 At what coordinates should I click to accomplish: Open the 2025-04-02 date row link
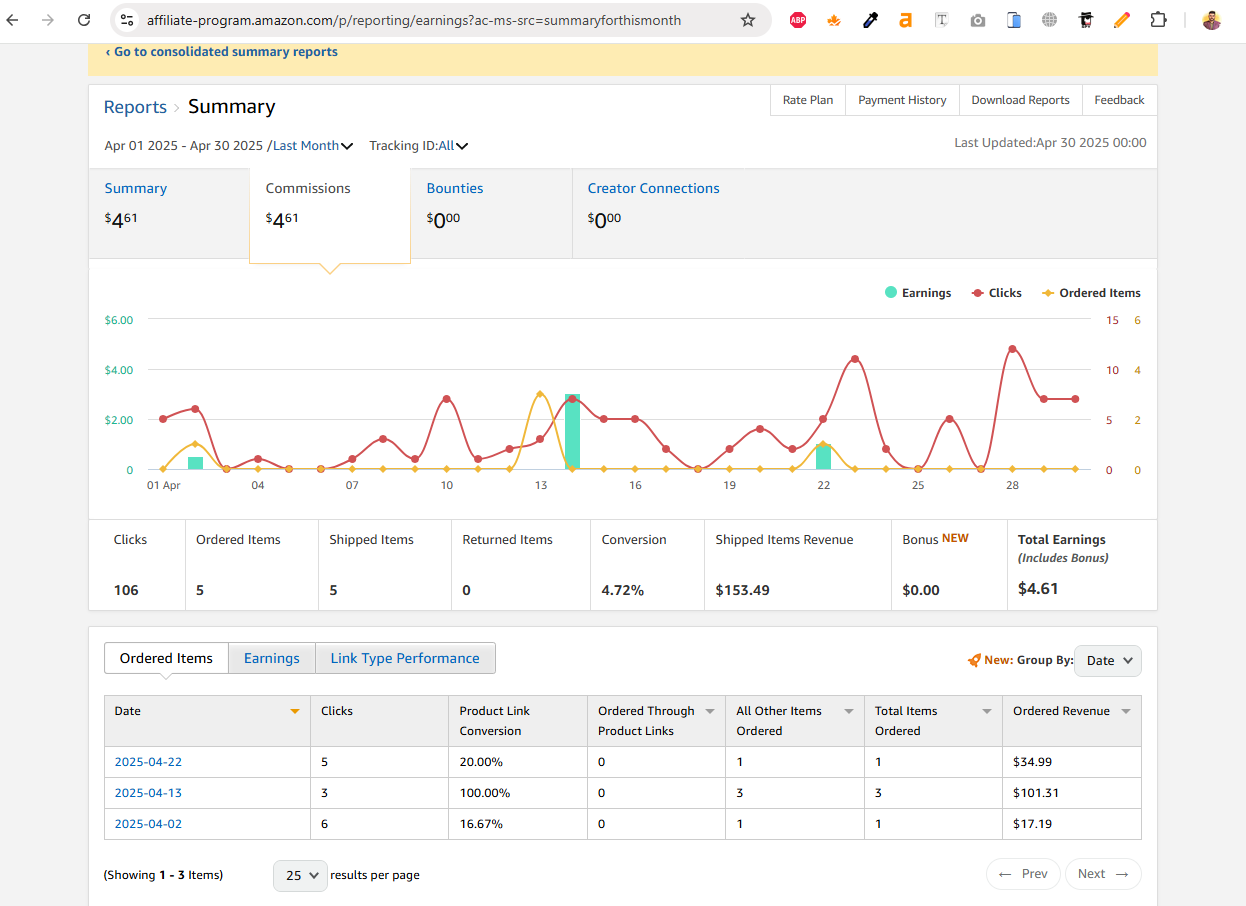pyautogui.click(x=148, y=824)
